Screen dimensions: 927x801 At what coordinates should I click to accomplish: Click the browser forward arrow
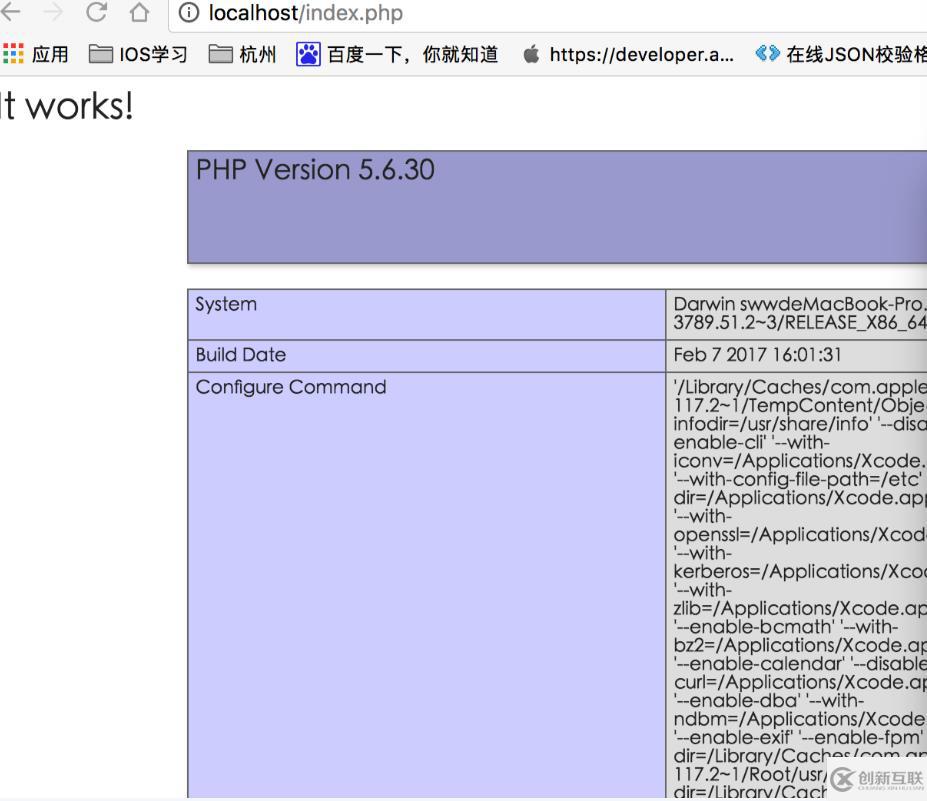click(53, 11)
